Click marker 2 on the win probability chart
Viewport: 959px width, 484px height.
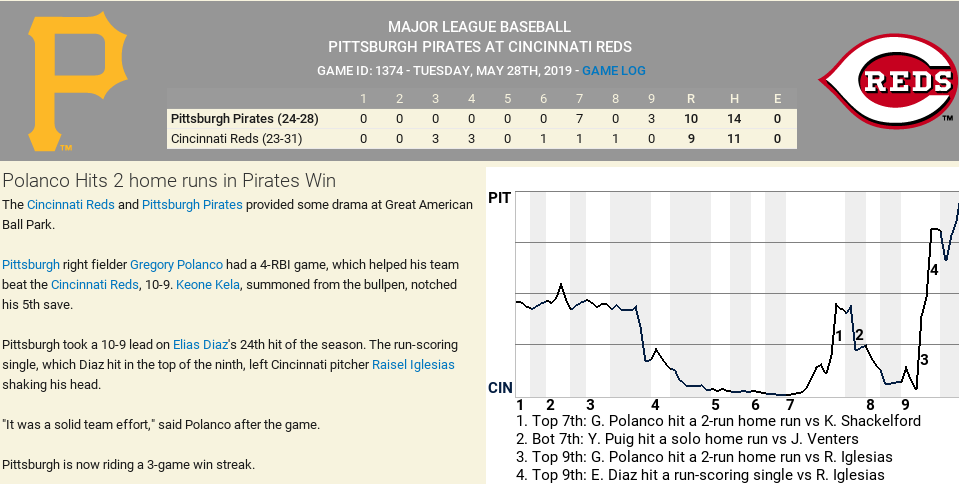pyautogui.click(x=858, y=335)
